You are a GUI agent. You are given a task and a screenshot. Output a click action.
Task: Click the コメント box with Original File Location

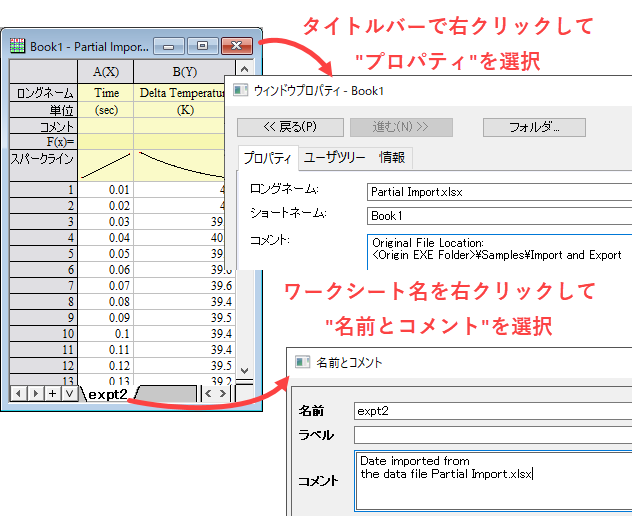pos(499,252)
